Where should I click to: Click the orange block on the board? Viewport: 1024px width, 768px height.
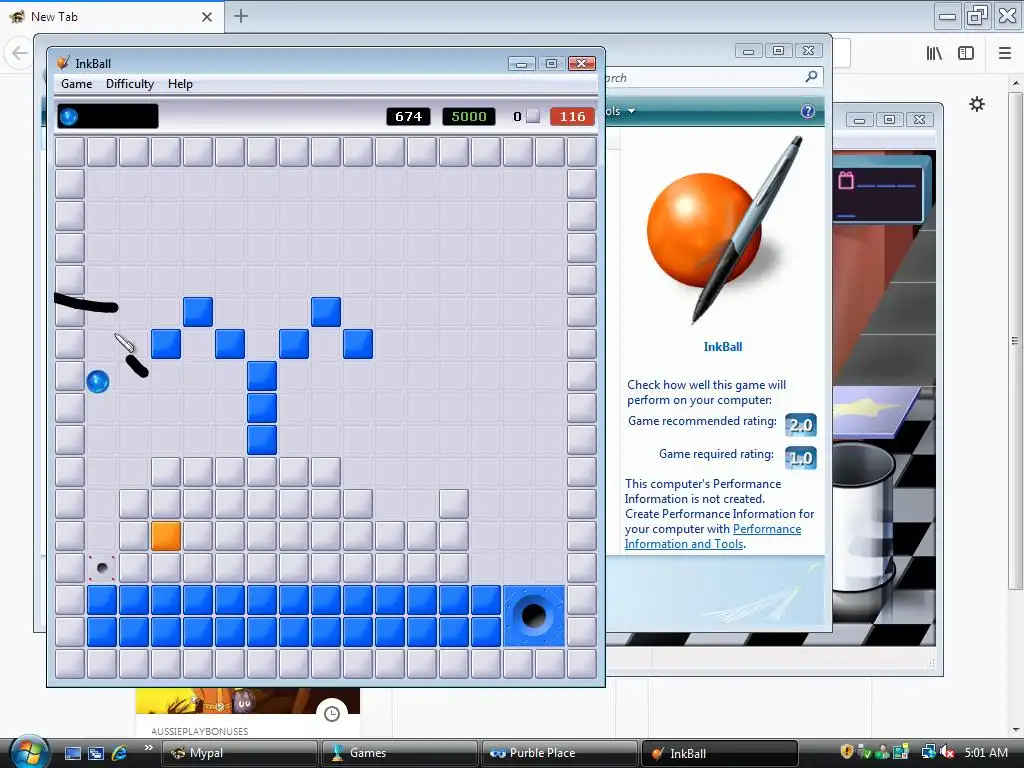tap(166, 536)
